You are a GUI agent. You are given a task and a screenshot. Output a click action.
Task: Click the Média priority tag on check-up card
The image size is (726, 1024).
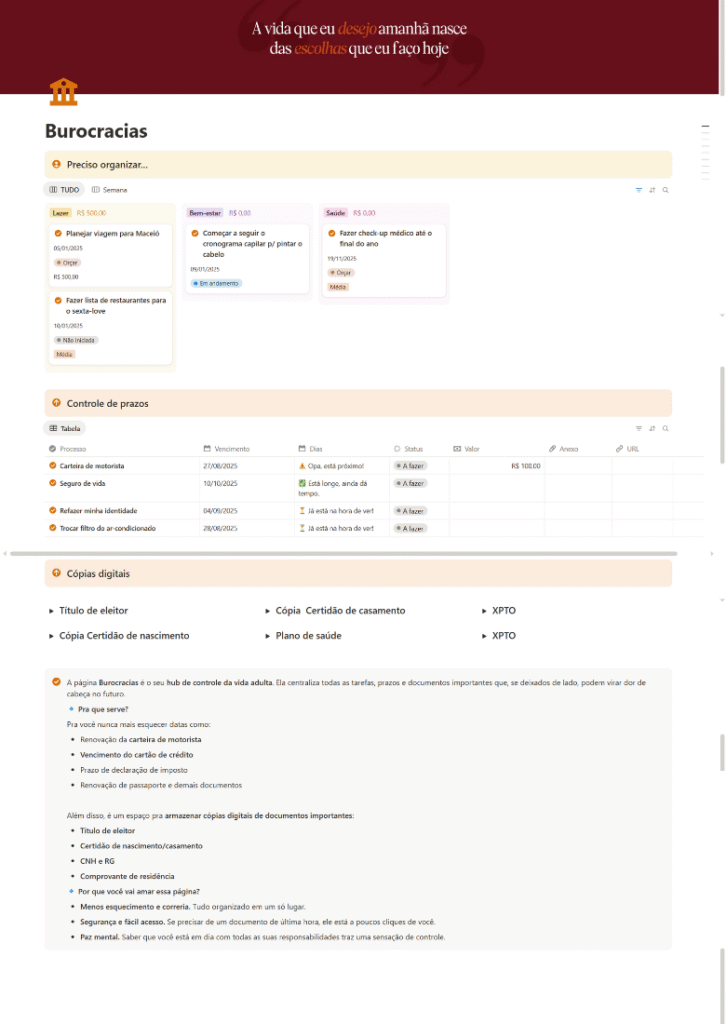point(338,287)
